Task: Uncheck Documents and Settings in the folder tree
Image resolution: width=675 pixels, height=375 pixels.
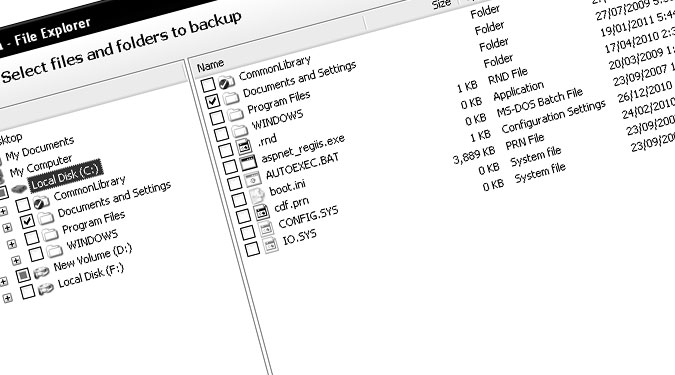Action: pyautogui.click(x=27, y=221)
